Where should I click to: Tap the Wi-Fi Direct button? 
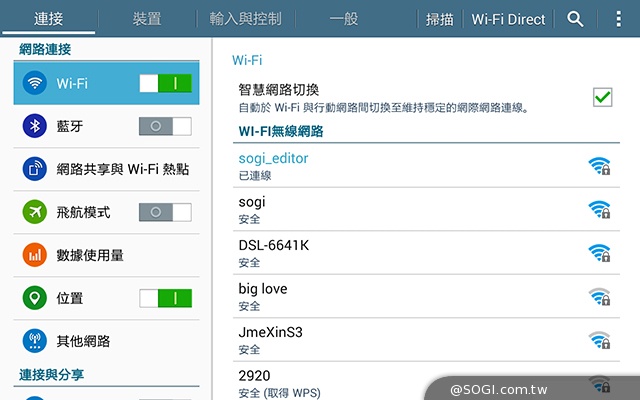point(508,19)
